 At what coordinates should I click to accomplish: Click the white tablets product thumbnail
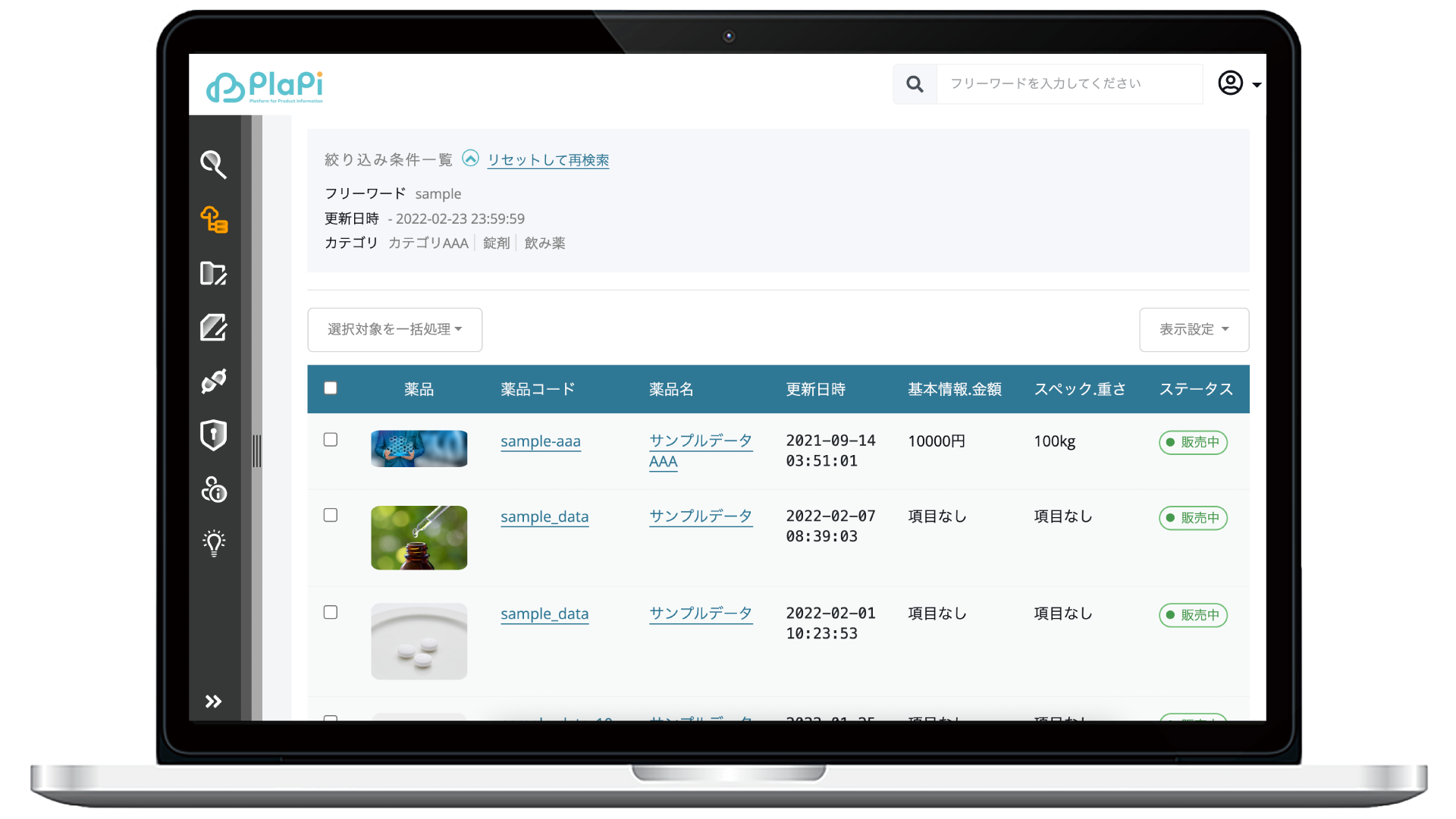[419, 642]
